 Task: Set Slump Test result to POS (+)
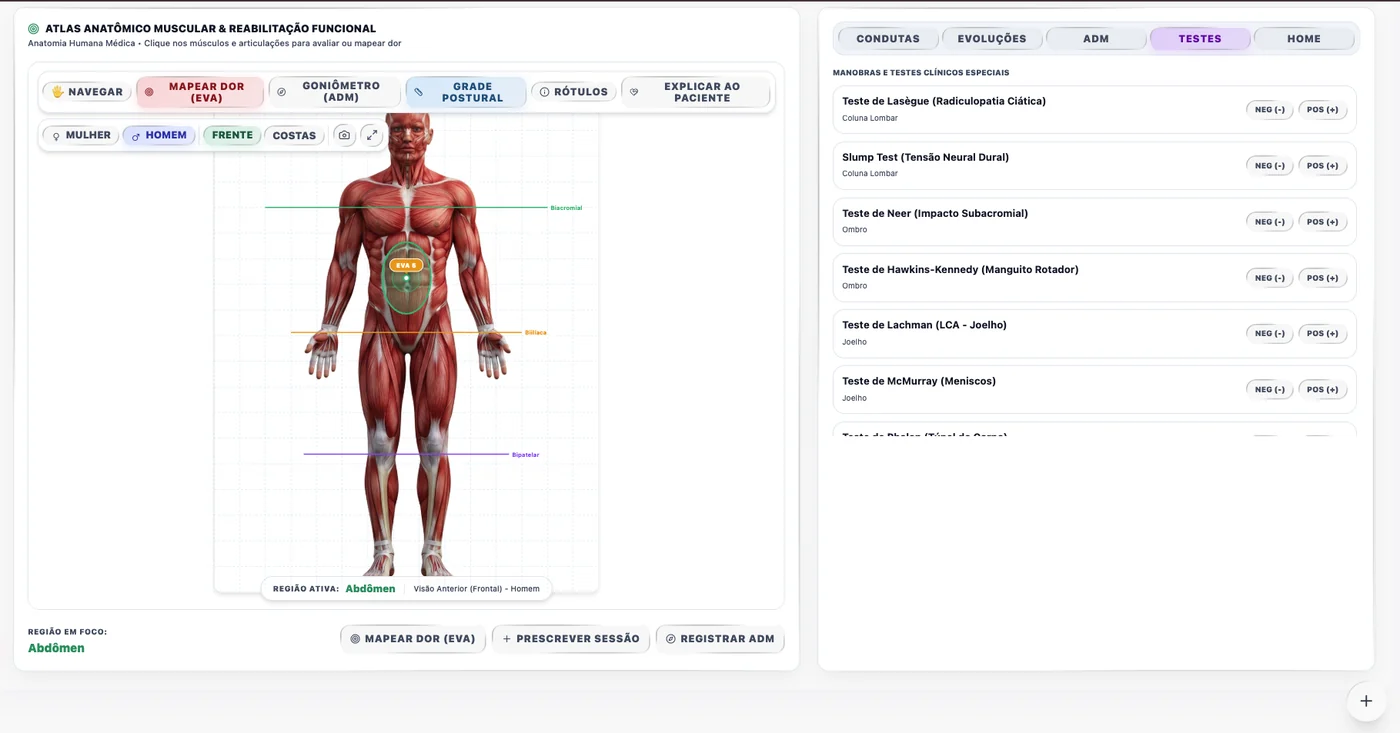pyautogui.click(x=1322, y=166)
